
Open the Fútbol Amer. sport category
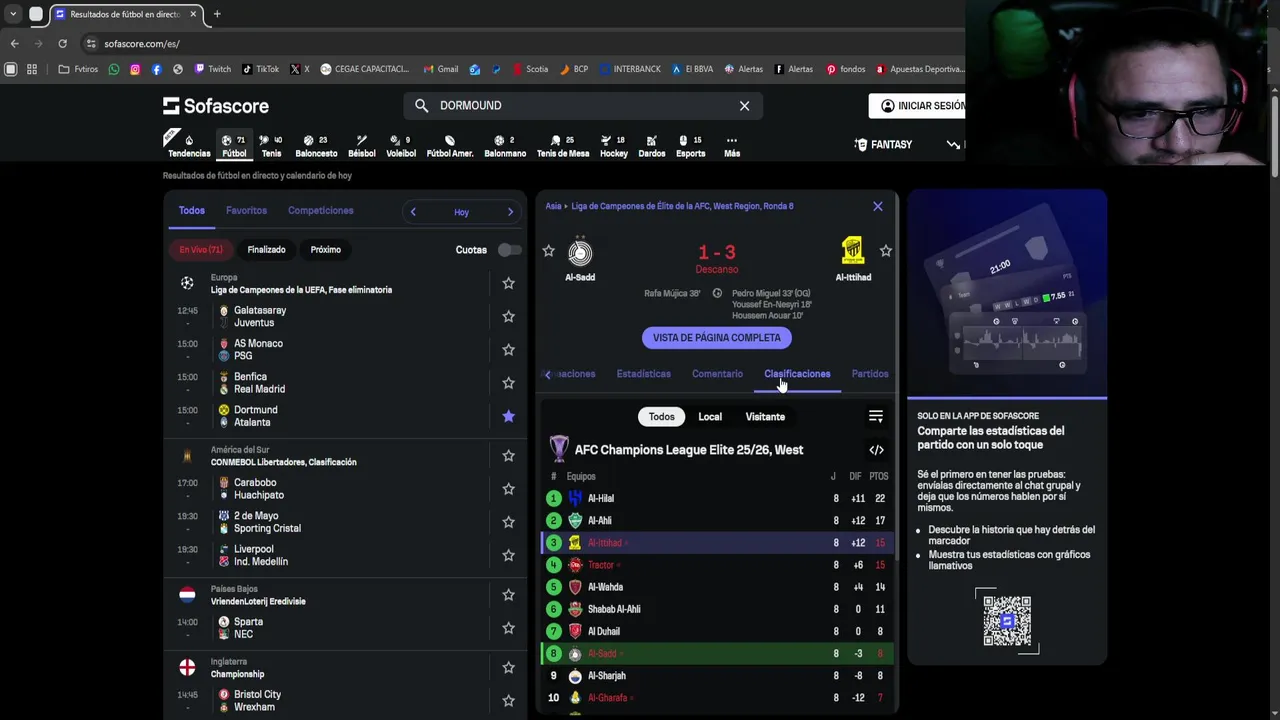point(450,146)
